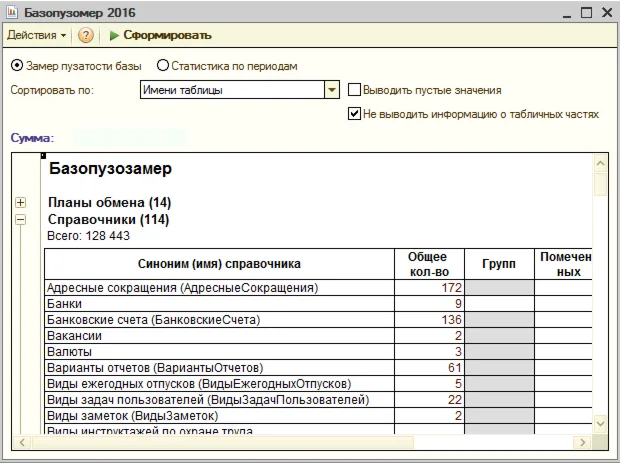This screenshot has height=463, width=620.
Task: Click the help question mark icon
Action: (x=86, y=35)
